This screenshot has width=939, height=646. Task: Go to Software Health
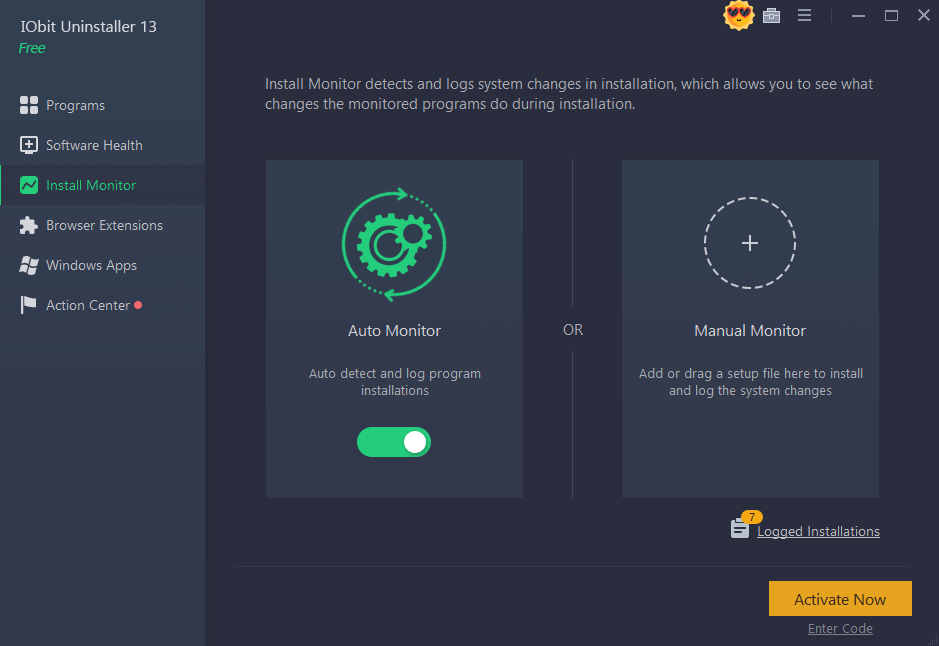[x=102, y=145]
